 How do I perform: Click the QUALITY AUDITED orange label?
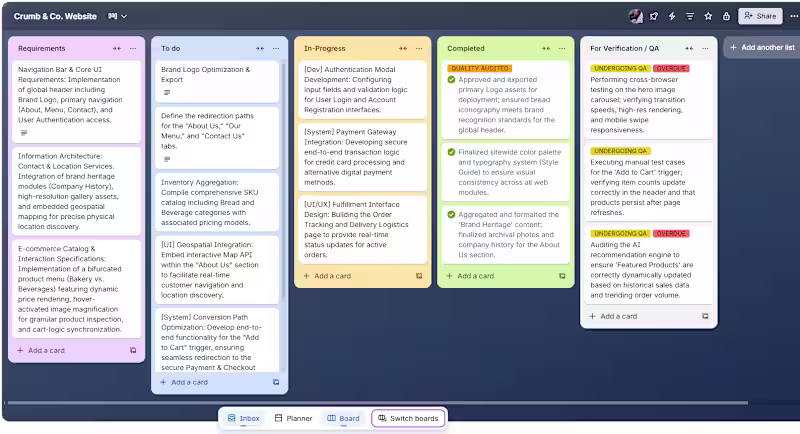[480, 68]
